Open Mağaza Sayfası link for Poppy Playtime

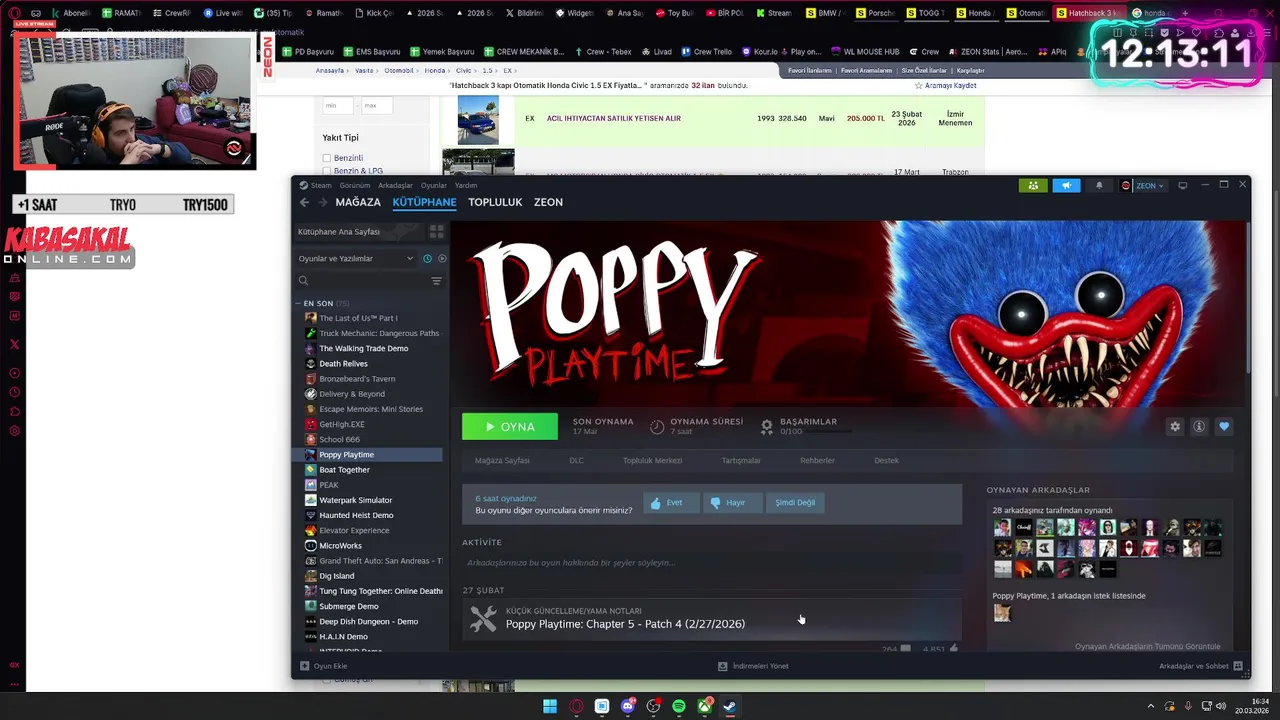[x=502, y=461]
